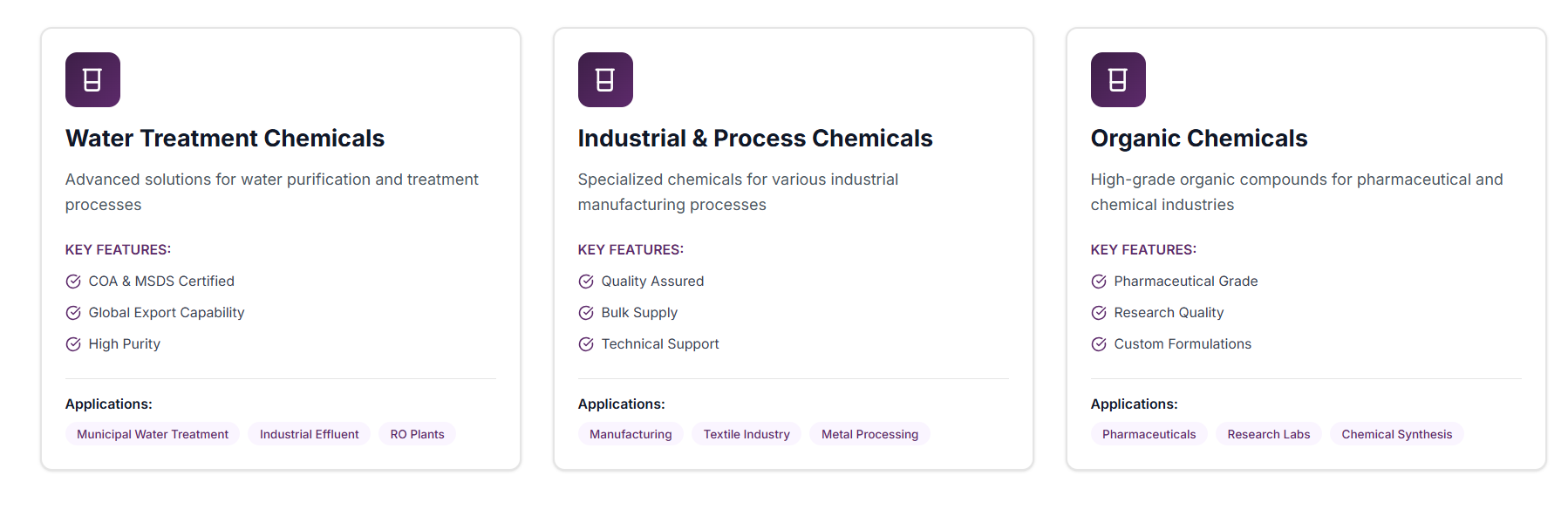Click the Pharmaceuticals application tag

pos(1149,434)
